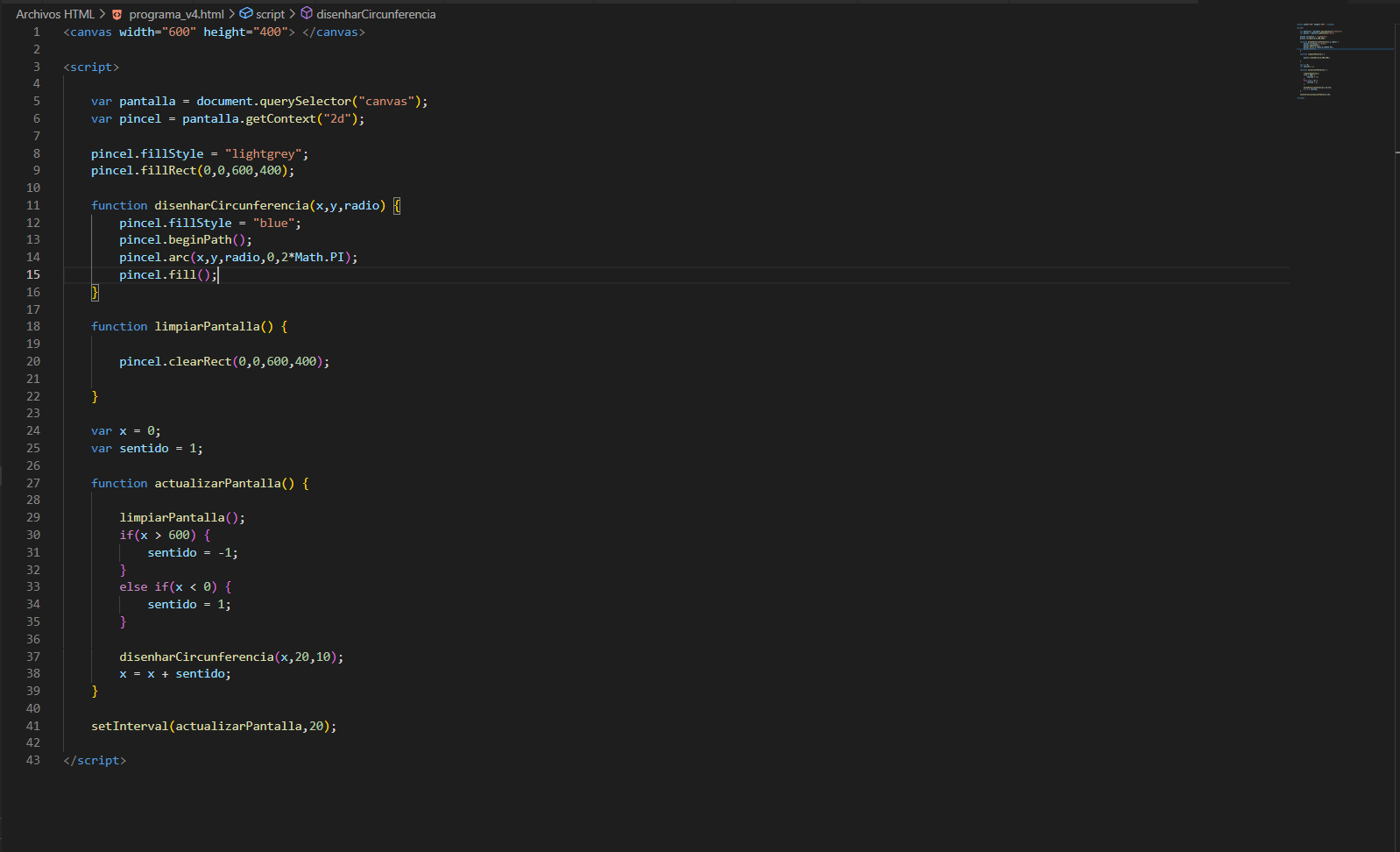
Task: Open the 'Archivos HTML' breadcrumb folder
Action: pos(55,14)
